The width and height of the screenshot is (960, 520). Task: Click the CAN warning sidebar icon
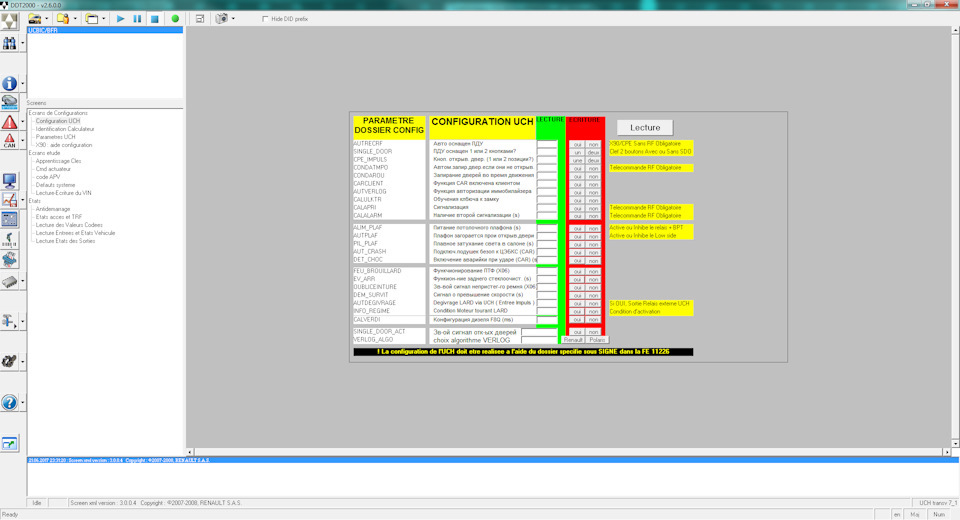(9, 141)
